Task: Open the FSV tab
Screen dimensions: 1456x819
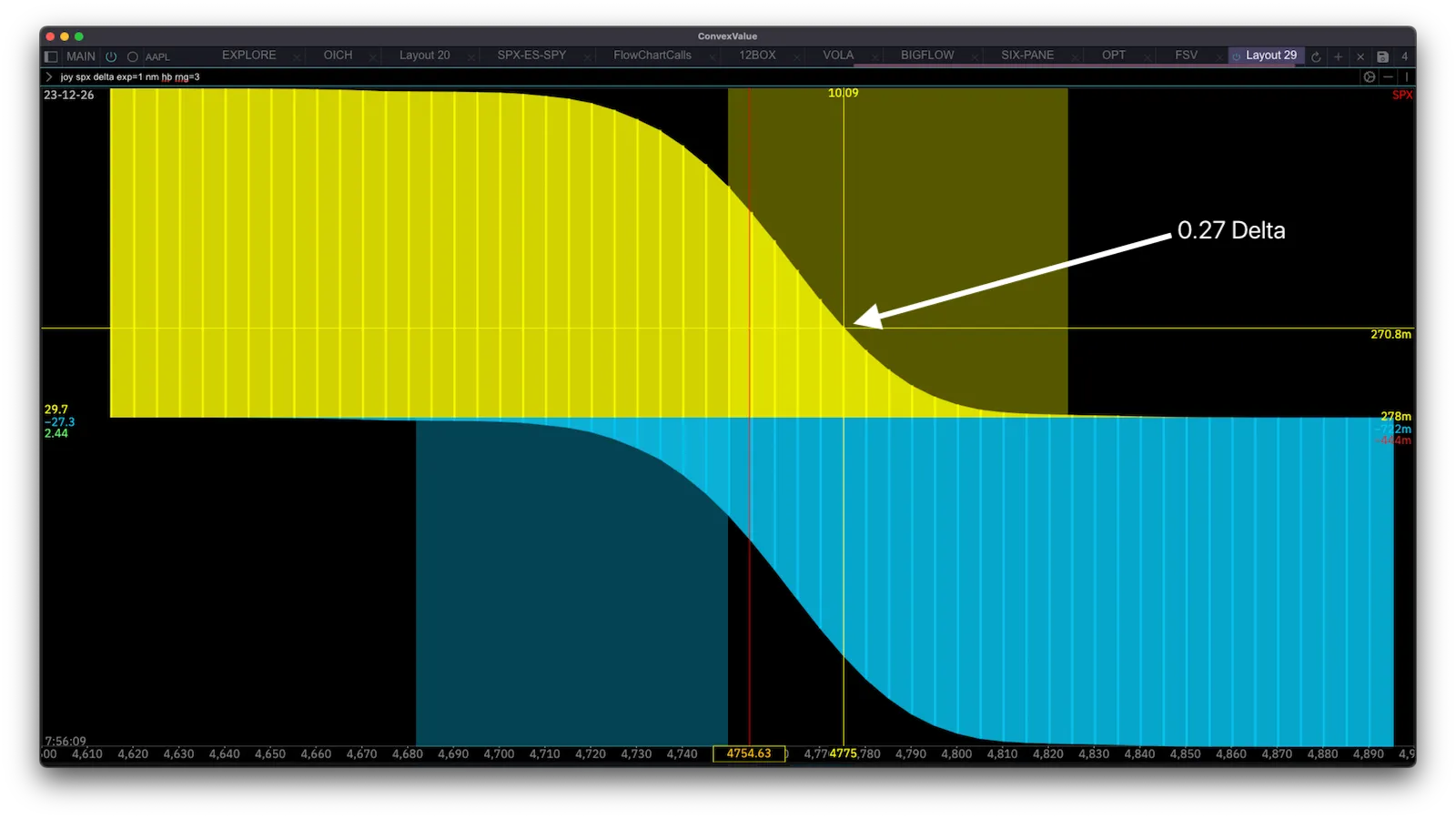Action: click(x=1187, y=56)
